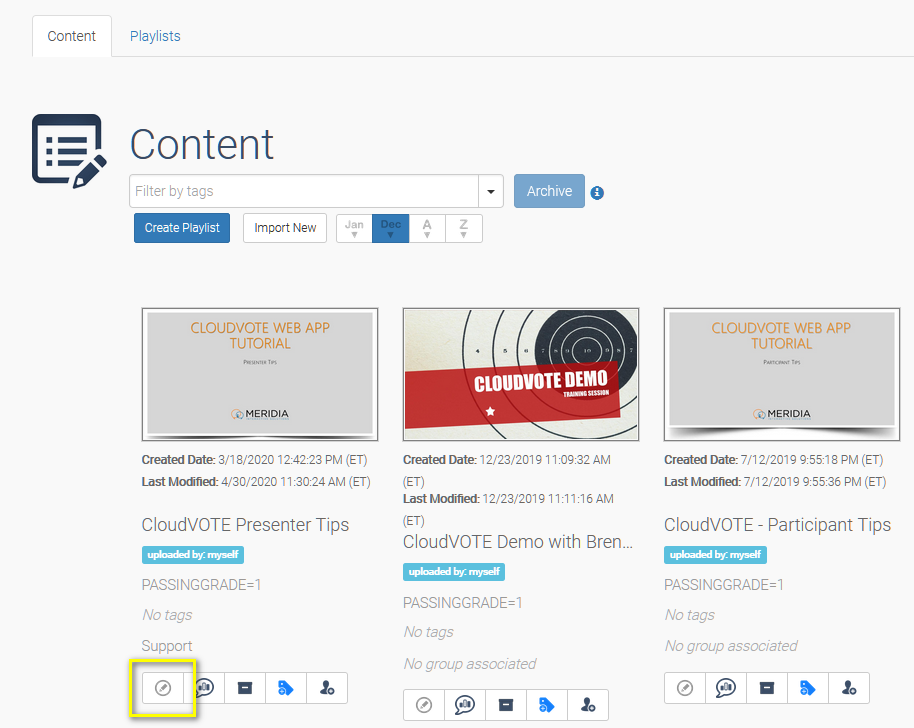The image size is (914, 728).
Task: Open tag editor for CloudVOTE Presenter Tips
Action: pyautogui.click(x=286, y=688)
